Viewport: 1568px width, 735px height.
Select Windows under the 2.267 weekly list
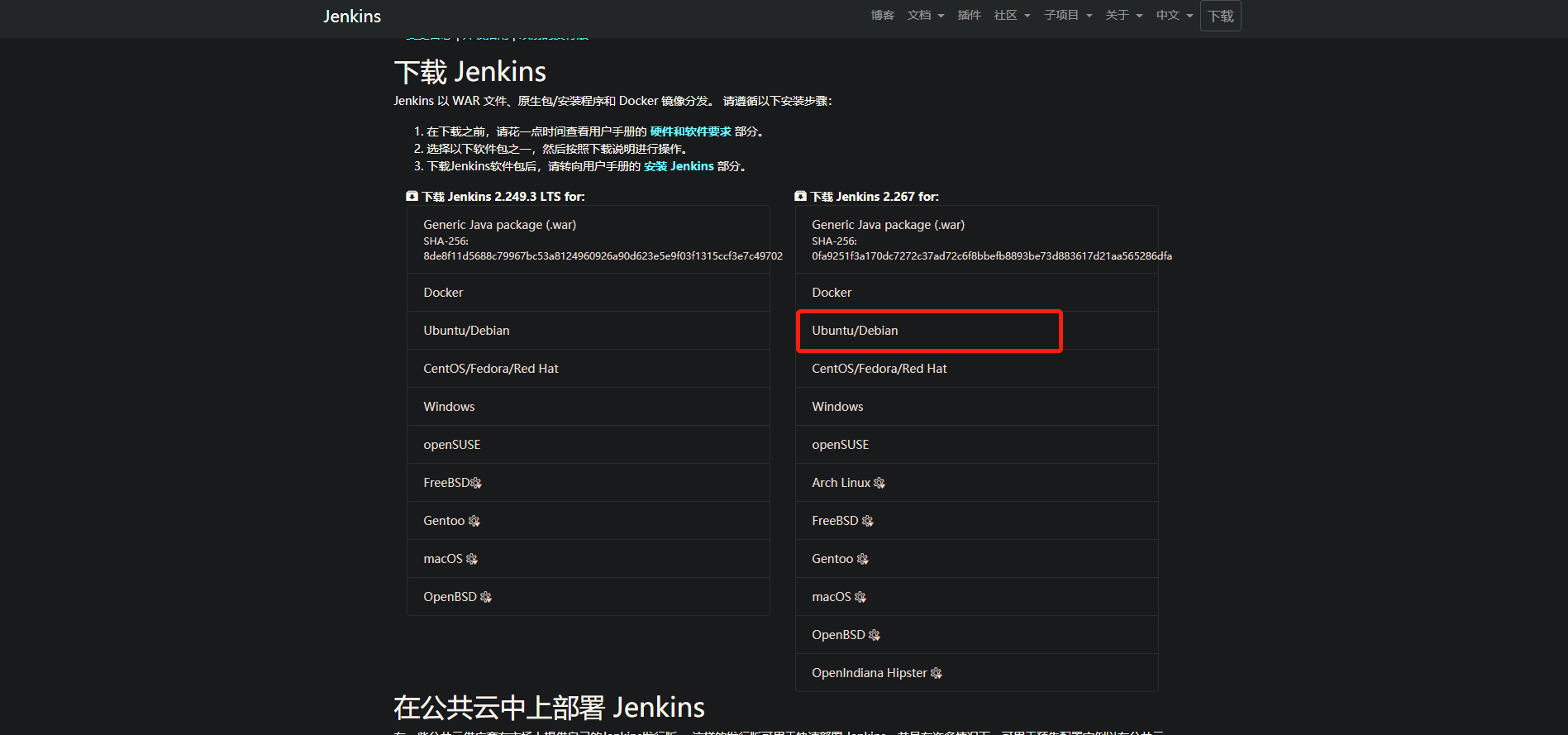pyautogui.click(x=976, y=407)
